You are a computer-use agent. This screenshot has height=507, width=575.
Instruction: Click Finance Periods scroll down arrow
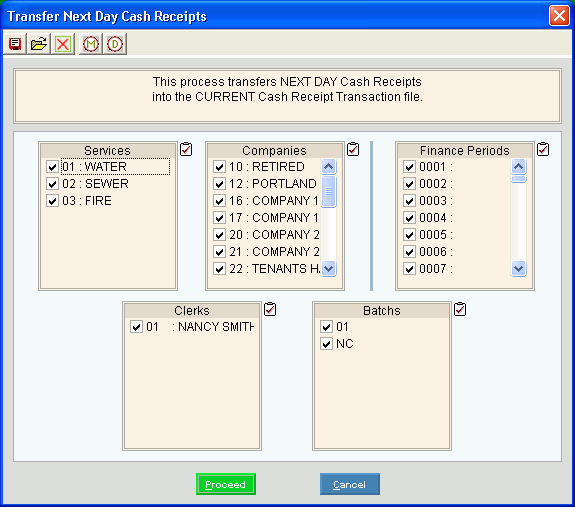click(519, 268)
